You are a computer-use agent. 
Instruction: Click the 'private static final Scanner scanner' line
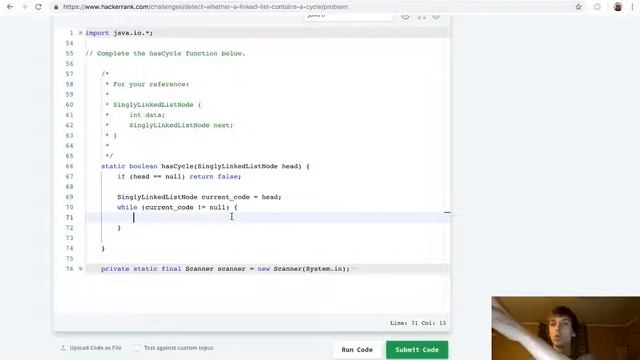225,269
